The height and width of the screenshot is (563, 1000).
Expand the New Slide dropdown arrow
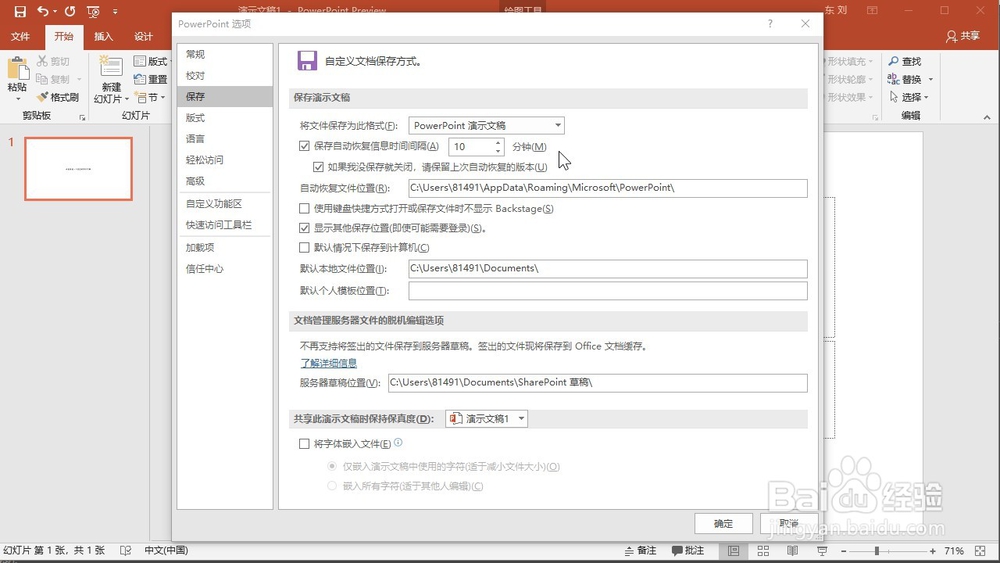(x=126, y=99)
